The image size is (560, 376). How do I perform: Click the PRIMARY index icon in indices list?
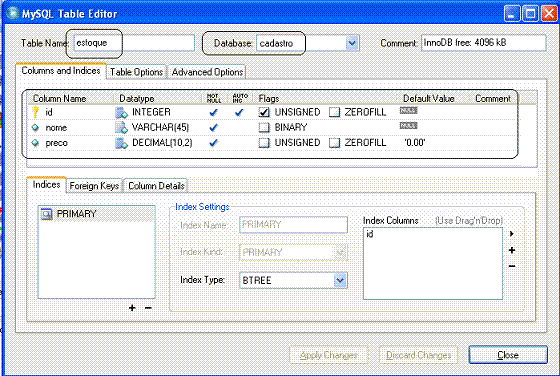coord(46,214)
